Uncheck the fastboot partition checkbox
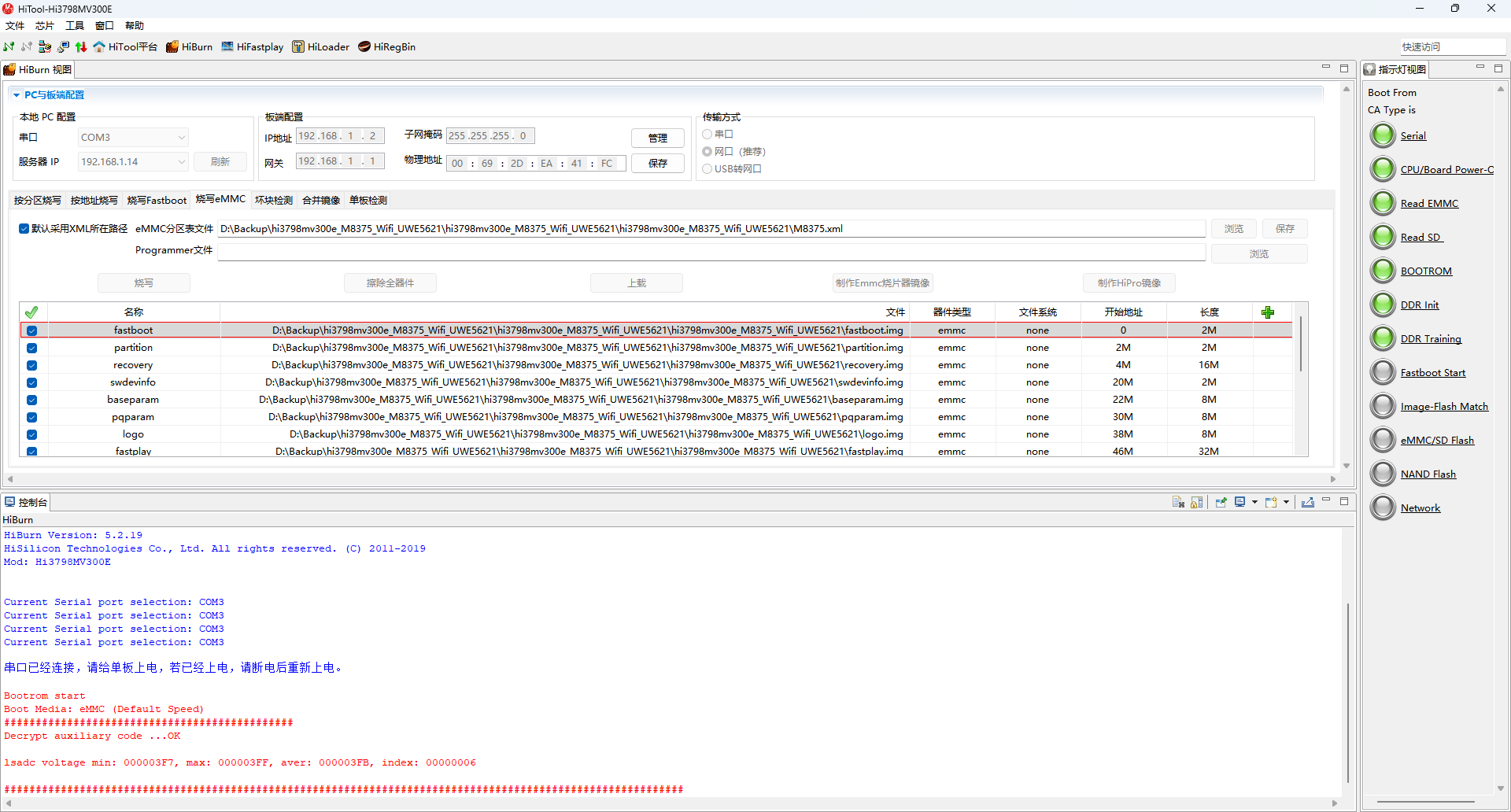The width and height of the screenshot is (1511, 812). point(32,330)
